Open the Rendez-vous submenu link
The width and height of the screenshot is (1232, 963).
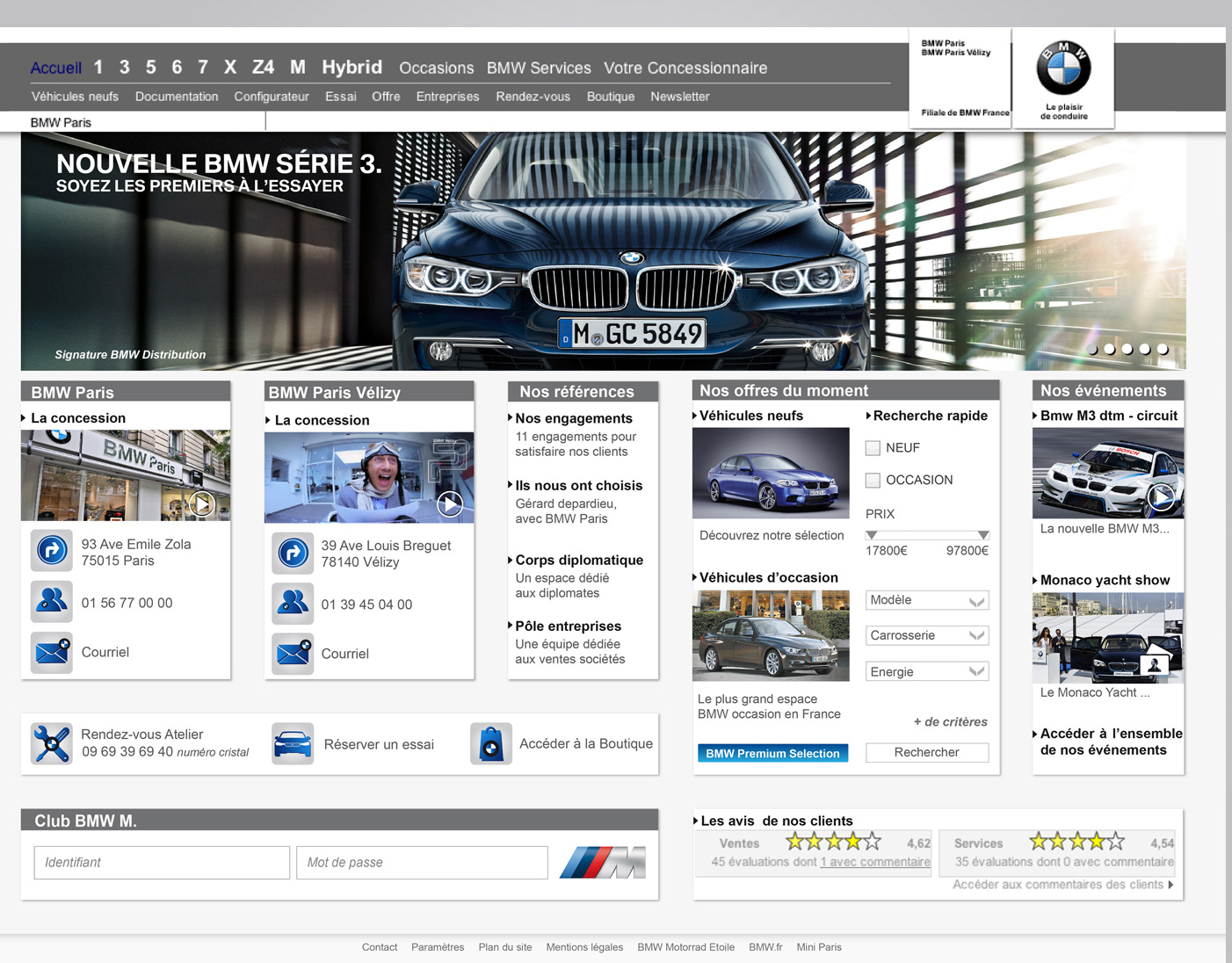pos(533,97)
